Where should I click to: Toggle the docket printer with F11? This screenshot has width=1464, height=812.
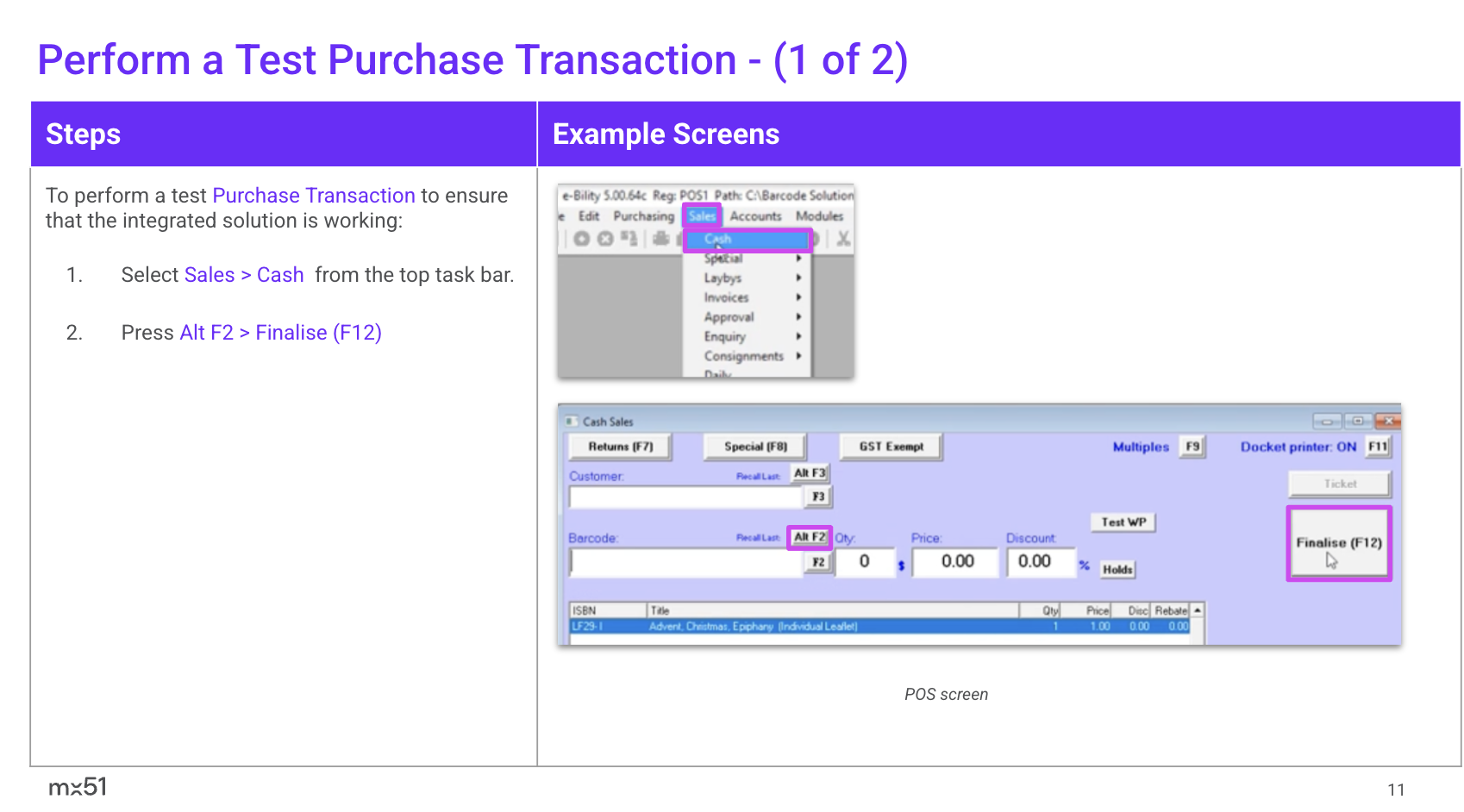point(1377,447)
